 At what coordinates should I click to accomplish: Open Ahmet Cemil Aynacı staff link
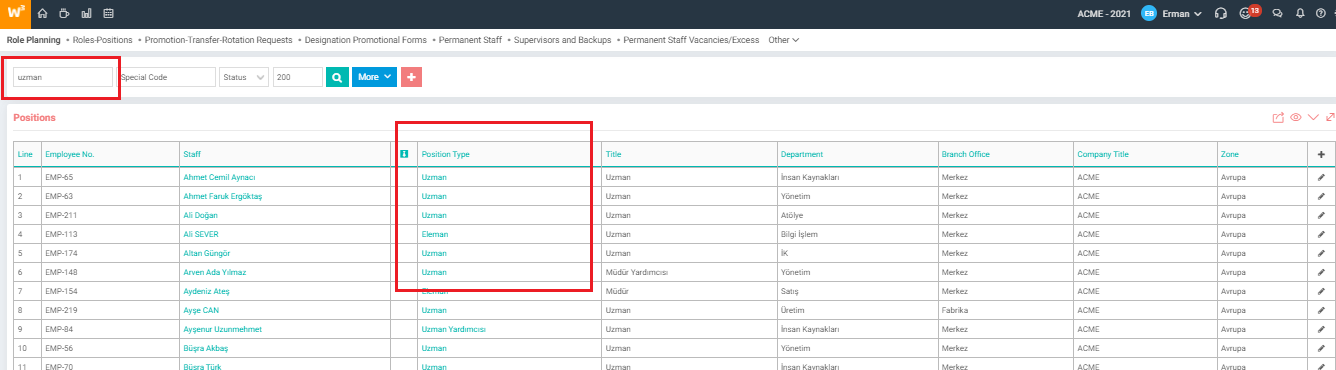(x=213, y=177)
